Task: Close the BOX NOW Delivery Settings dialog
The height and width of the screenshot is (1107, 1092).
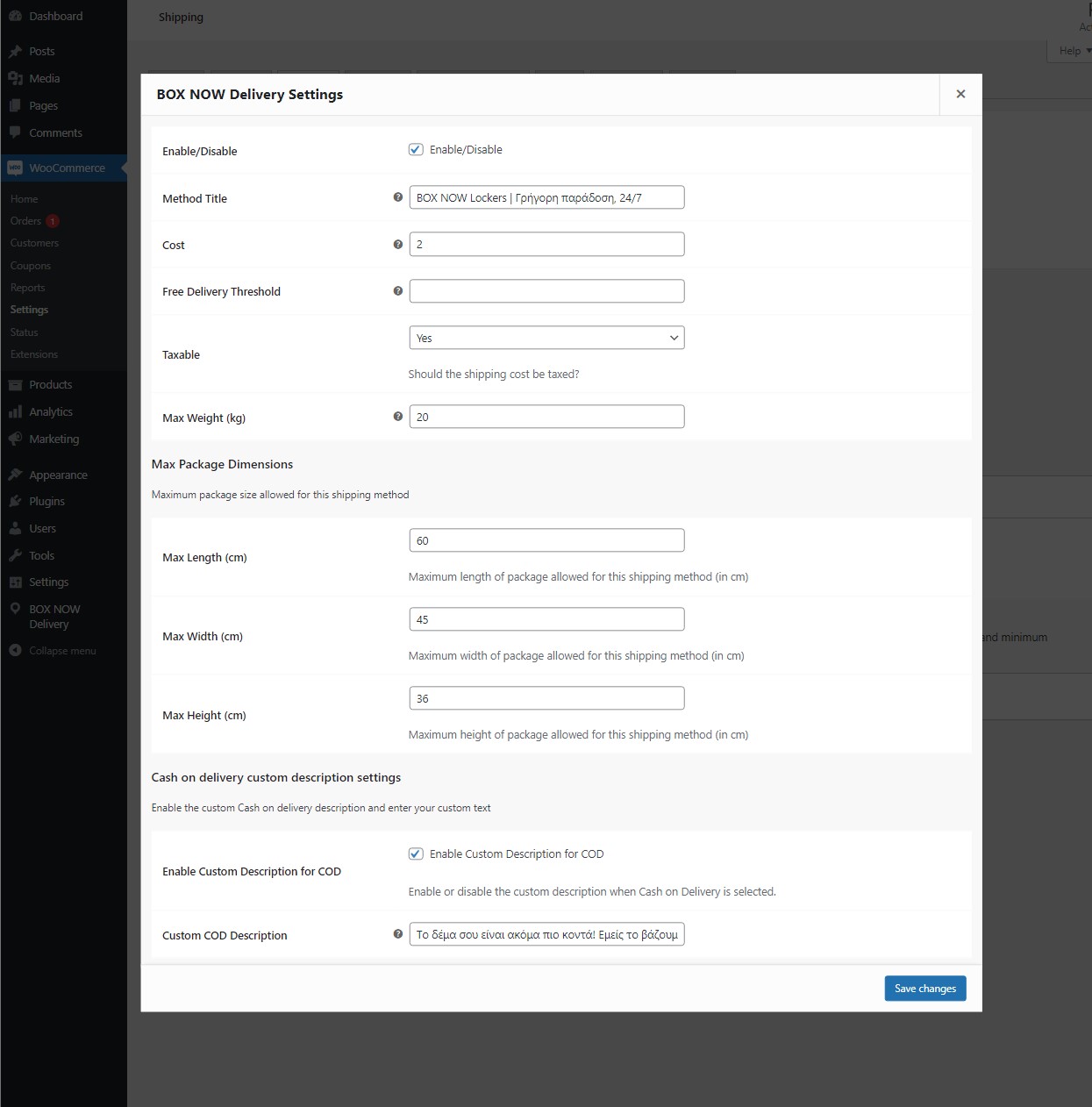Action: click(960, 94)
